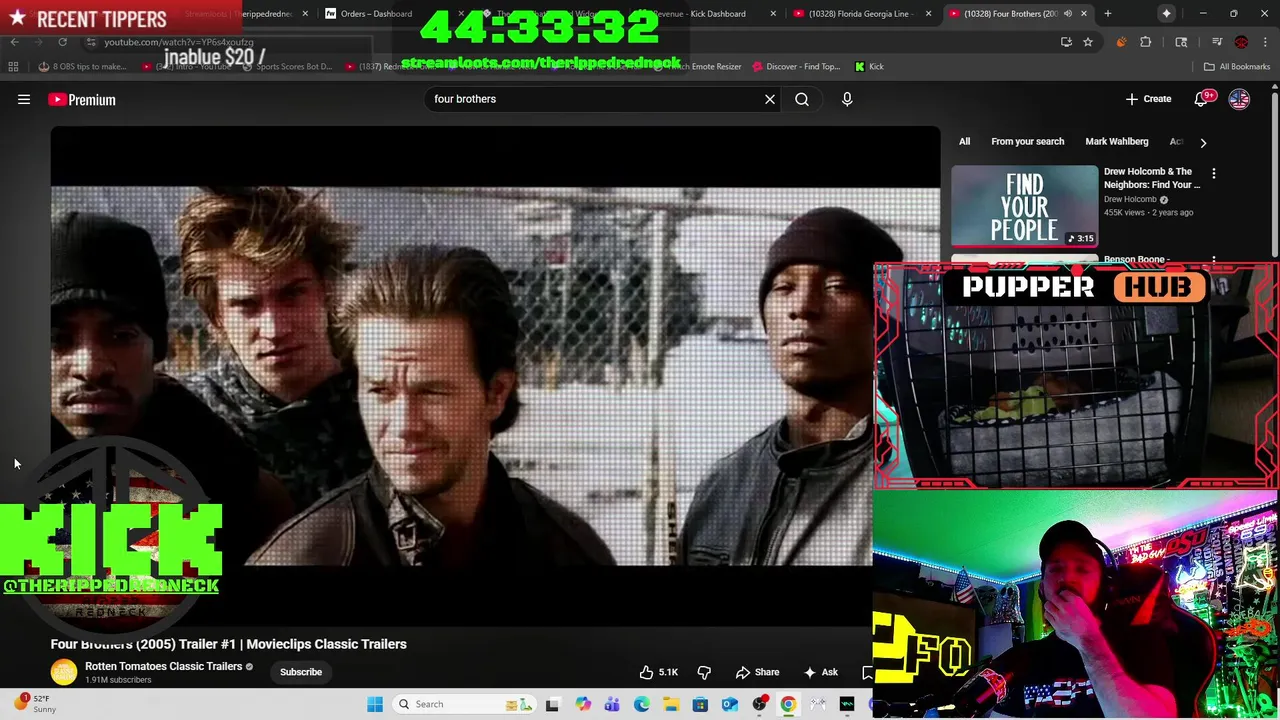This screenshot has width=1280, height=720.
Task: Open the weather widget showing 52°F
Action: [x=36, y=704]
